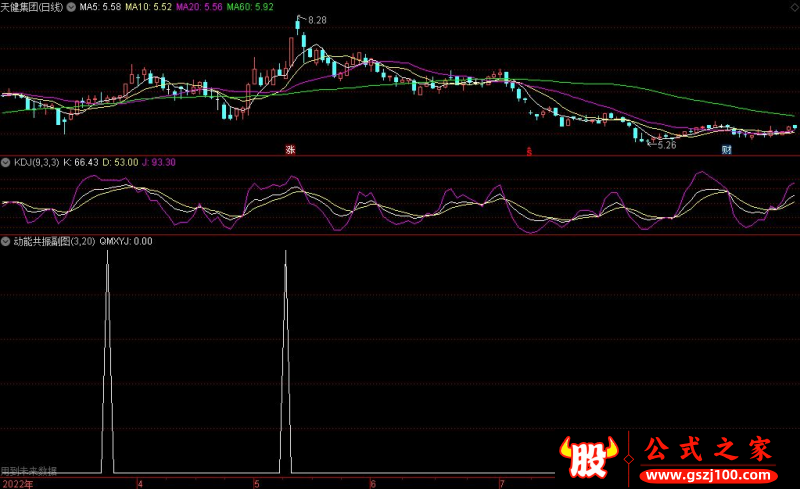Viewport: 800px width, 489px height.
Task: Click the red S event marker
Action: (x=529, y=151)
